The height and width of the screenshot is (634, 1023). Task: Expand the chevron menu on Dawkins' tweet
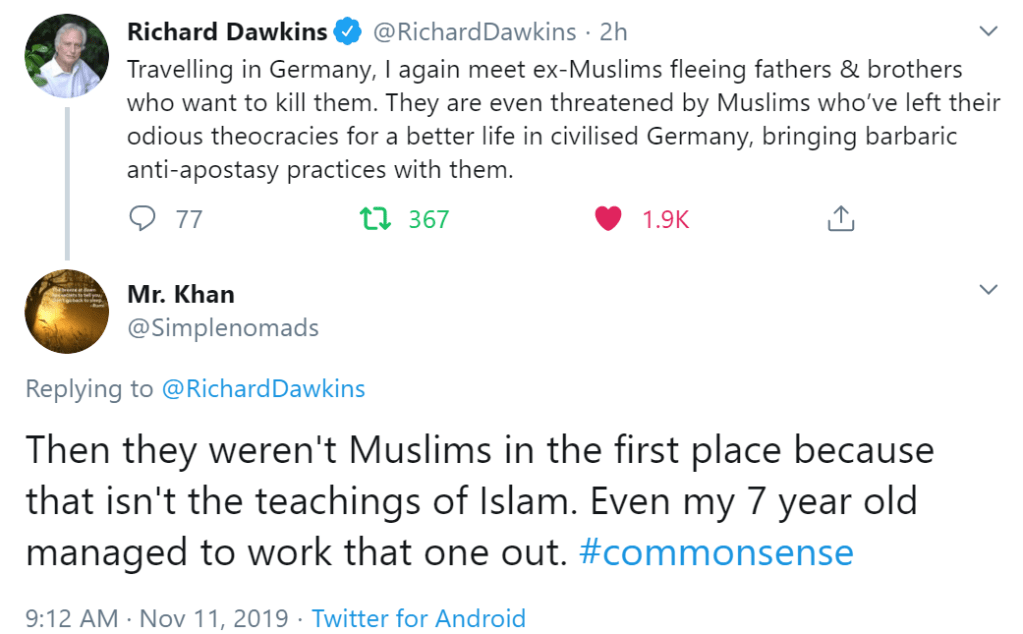click(x=988, y=32)
